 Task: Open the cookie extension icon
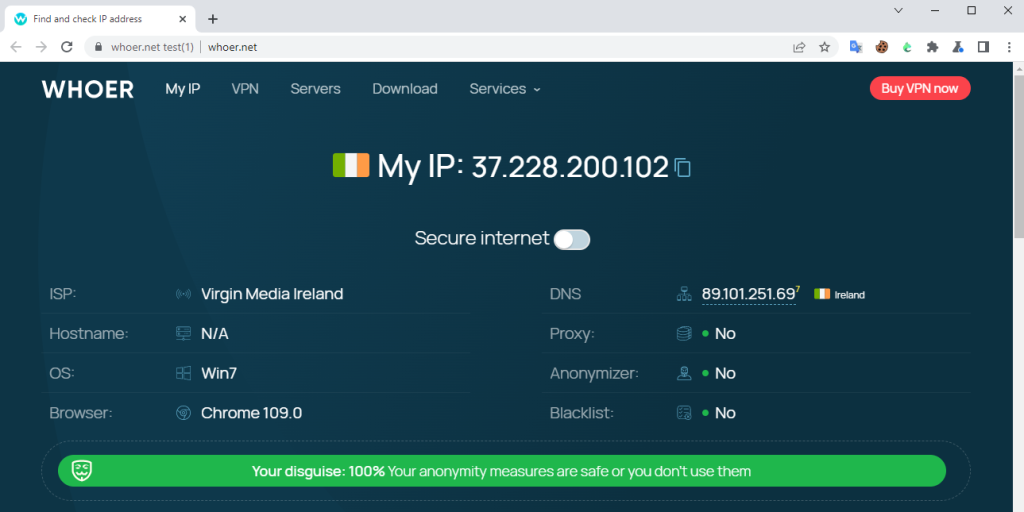click(x=882, y=47)
